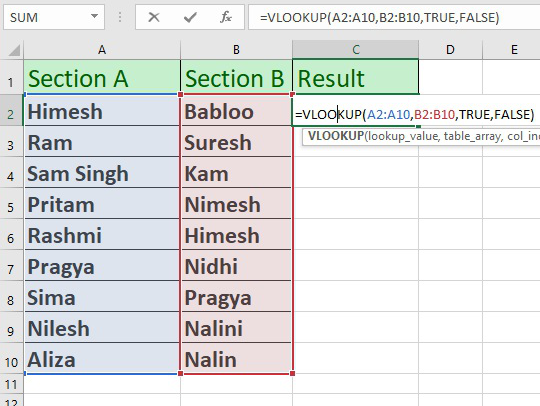Click cell containing Sam Singh
The image size is (540, 406).
coord(102,173)
